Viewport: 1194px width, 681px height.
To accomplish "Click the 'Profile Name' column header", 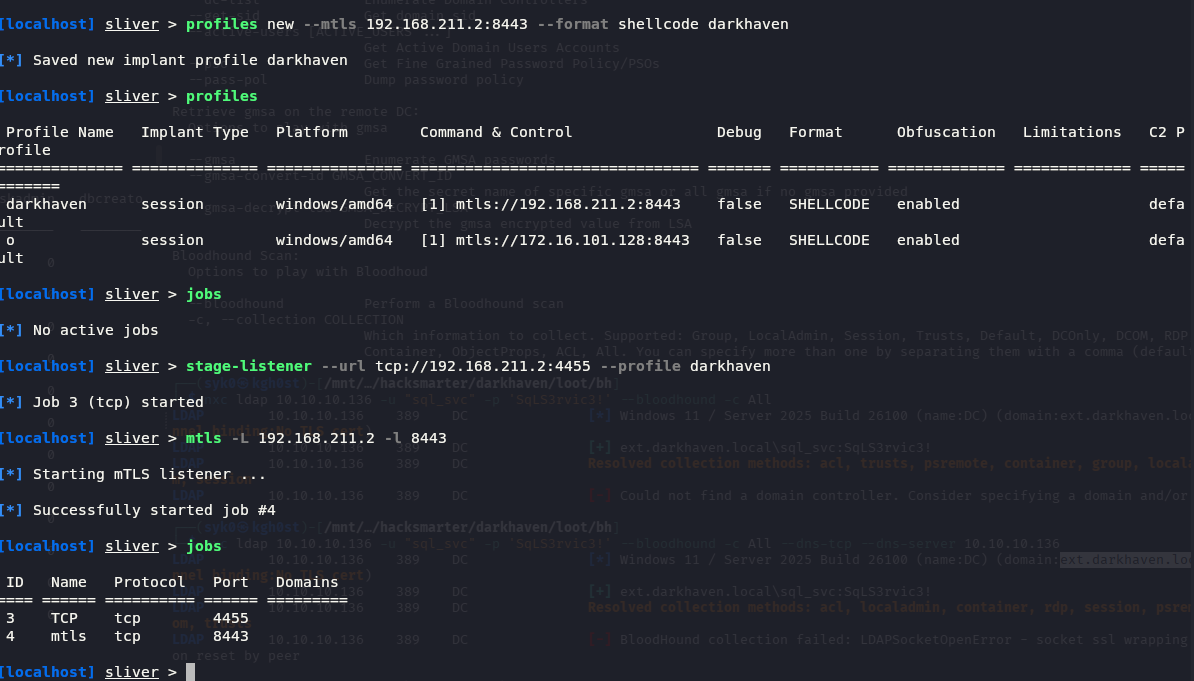I will (59, 133).
